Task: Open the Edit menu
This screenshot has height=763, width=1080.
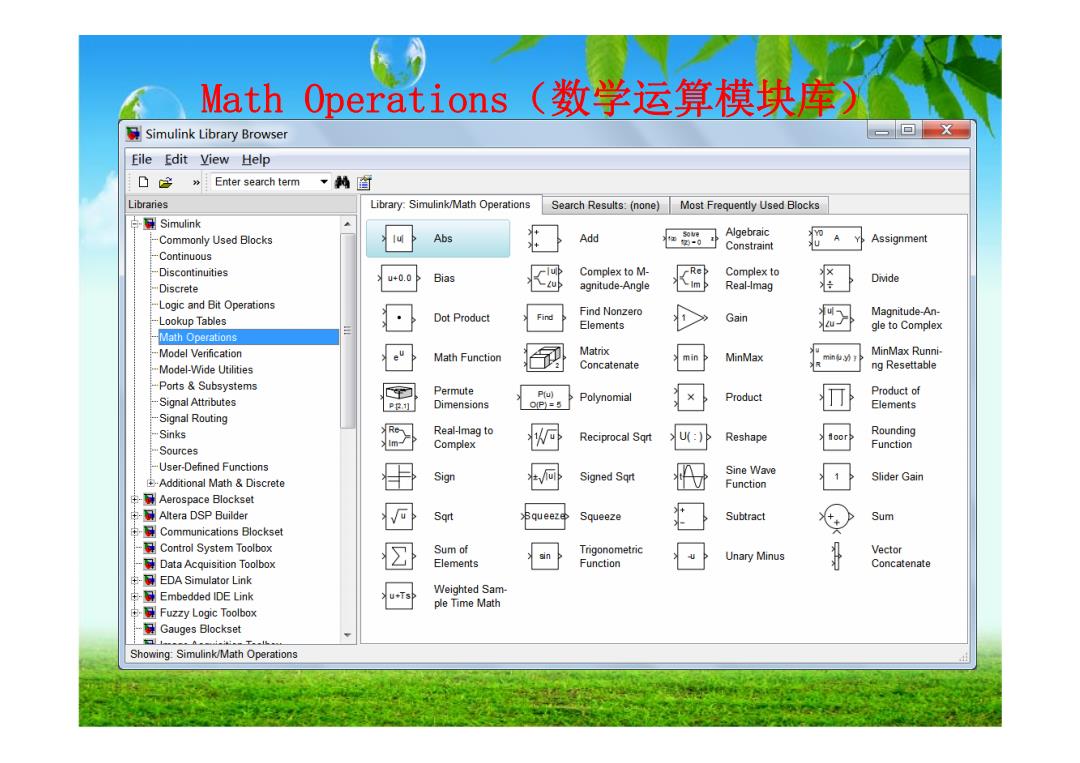Action: pos(176,160)
